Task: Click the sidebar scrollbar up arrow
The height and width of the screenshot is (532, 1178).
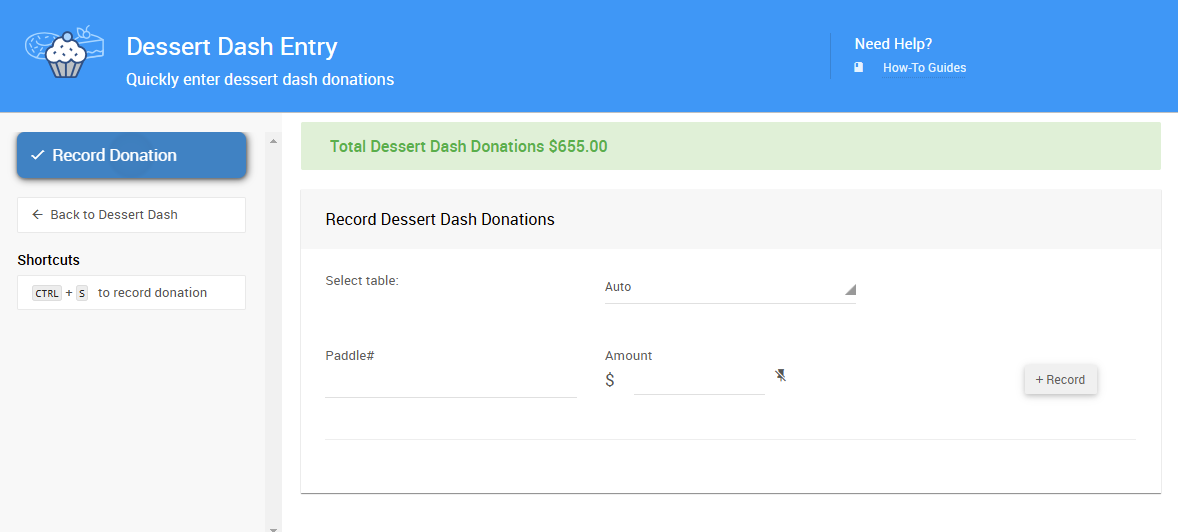Action: (273, 141)
